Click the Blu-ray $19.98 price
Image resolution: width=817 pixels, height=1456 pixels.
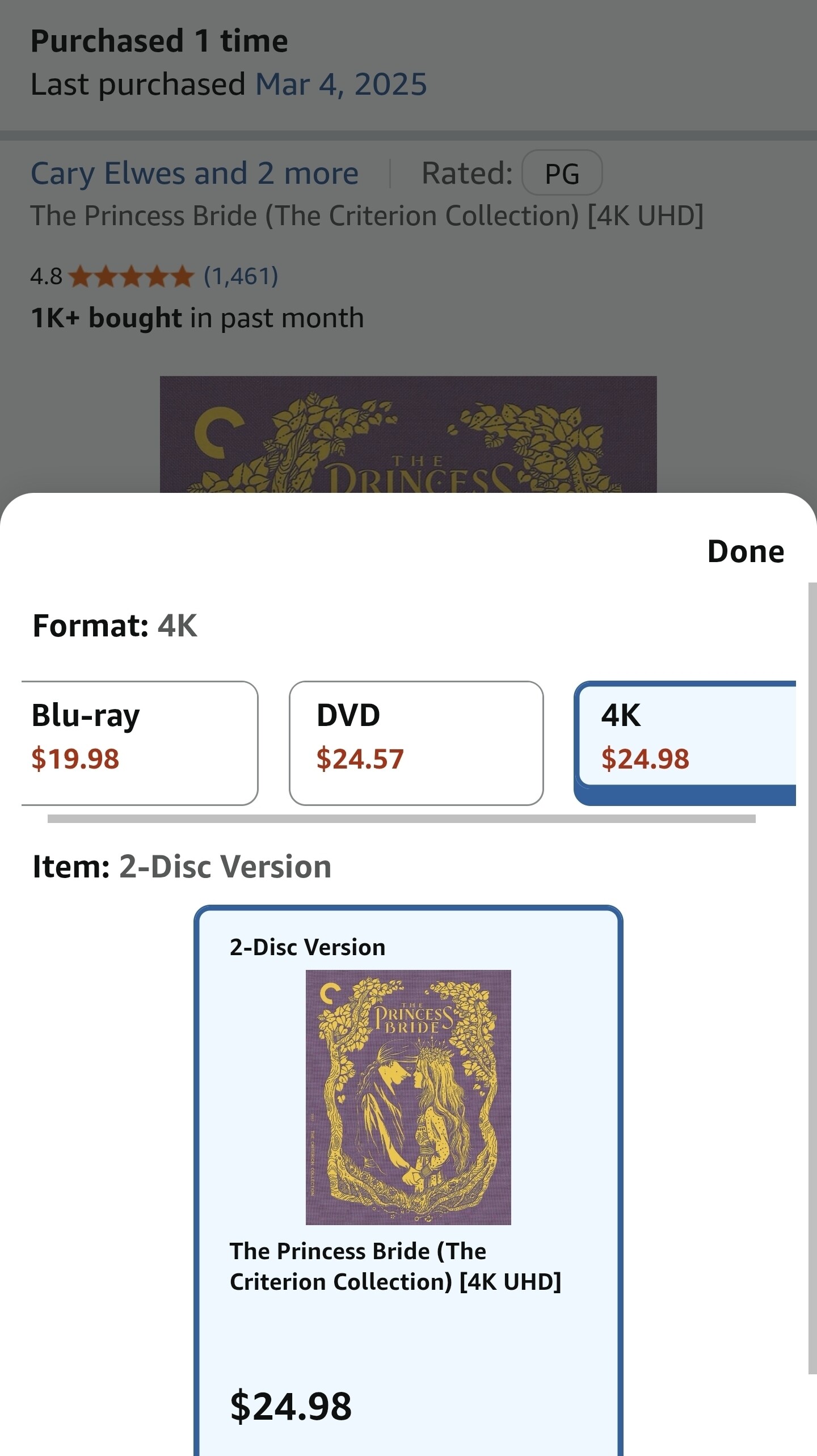(x=75, y=759)
